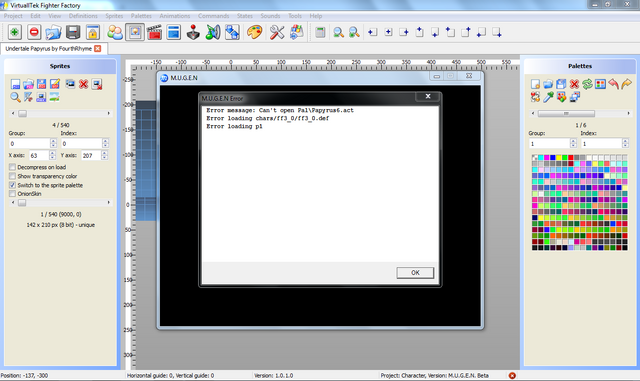Enable Decompress on load checkbox
640x381 pixels.
tap(13, 167)
